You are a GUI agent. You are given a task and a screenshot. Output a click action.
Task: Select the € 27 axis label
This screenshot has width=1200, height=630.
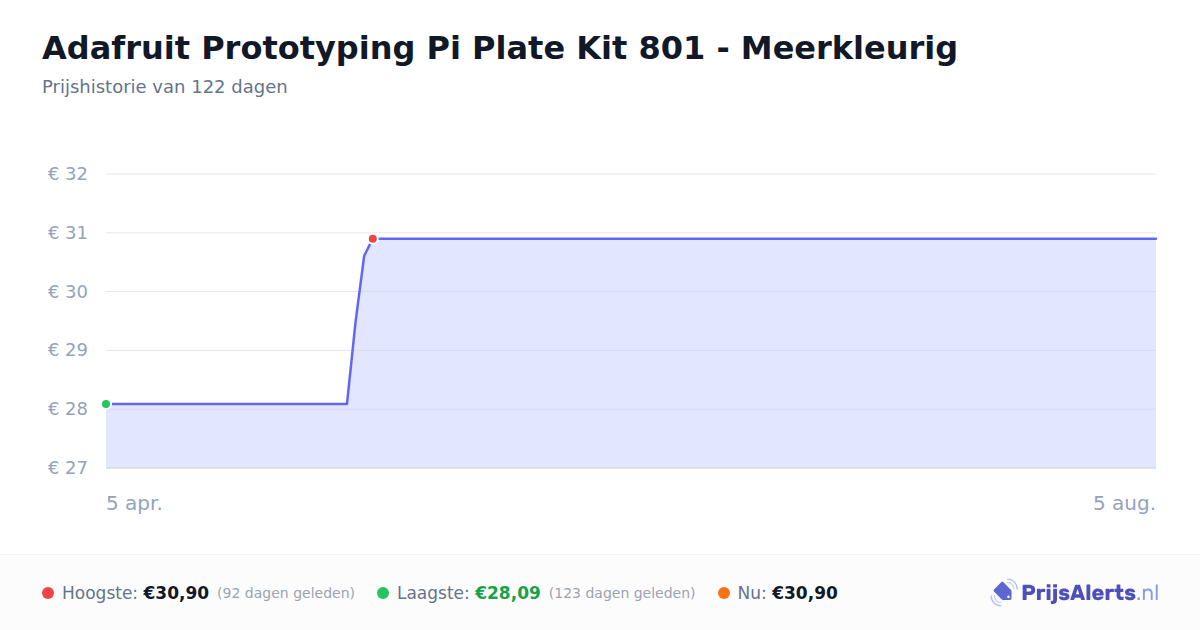(x=68, y=468)
